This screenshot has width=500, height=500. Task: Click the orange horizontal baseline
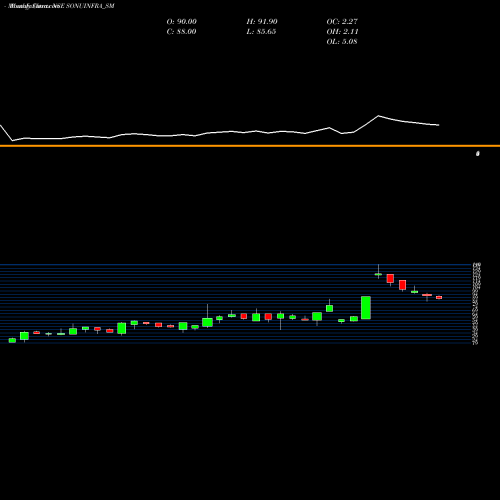tap(250, 146)
